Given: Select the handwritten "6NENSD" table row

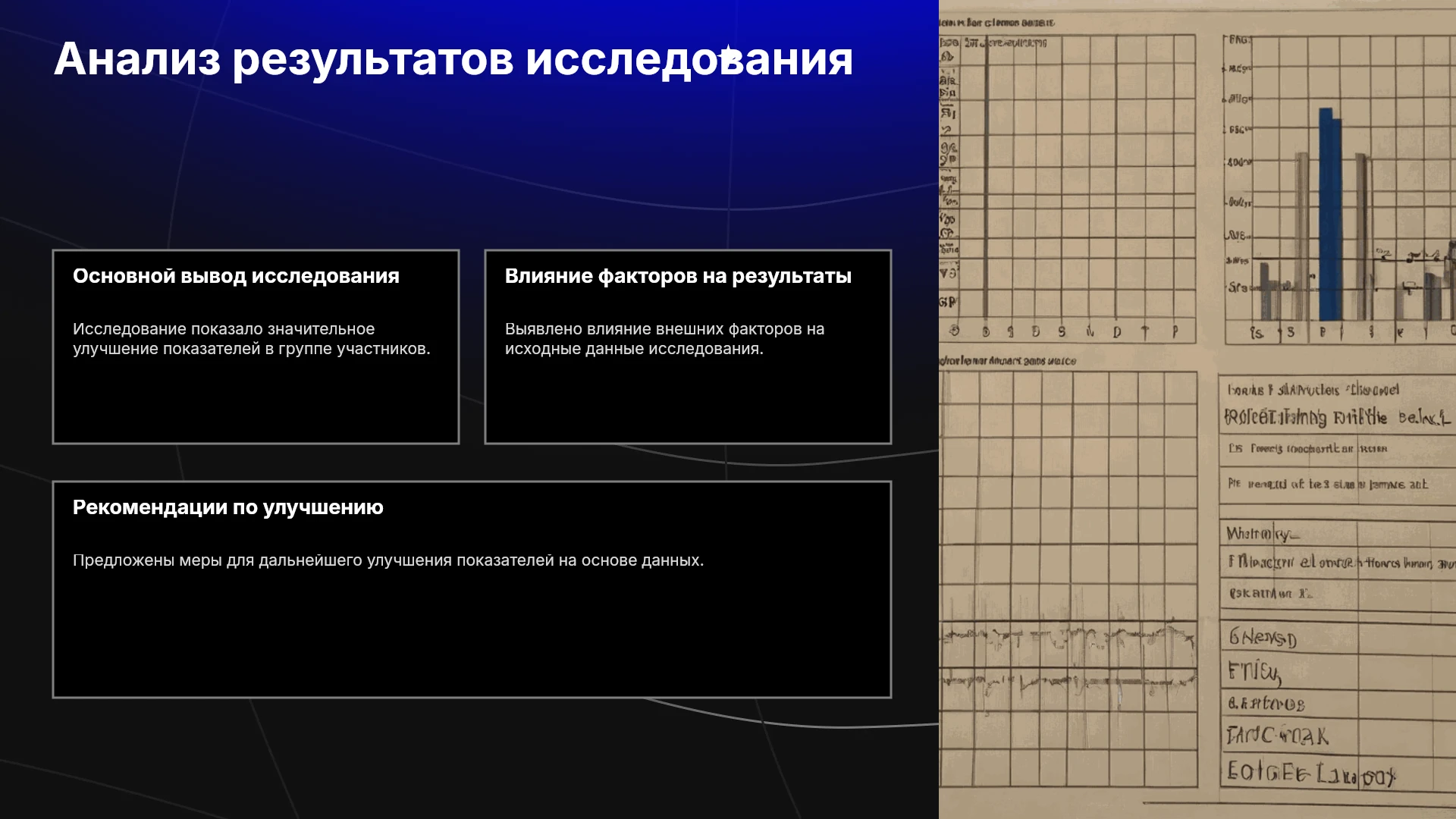Looking at the screenshot, I should (1263, 638).
